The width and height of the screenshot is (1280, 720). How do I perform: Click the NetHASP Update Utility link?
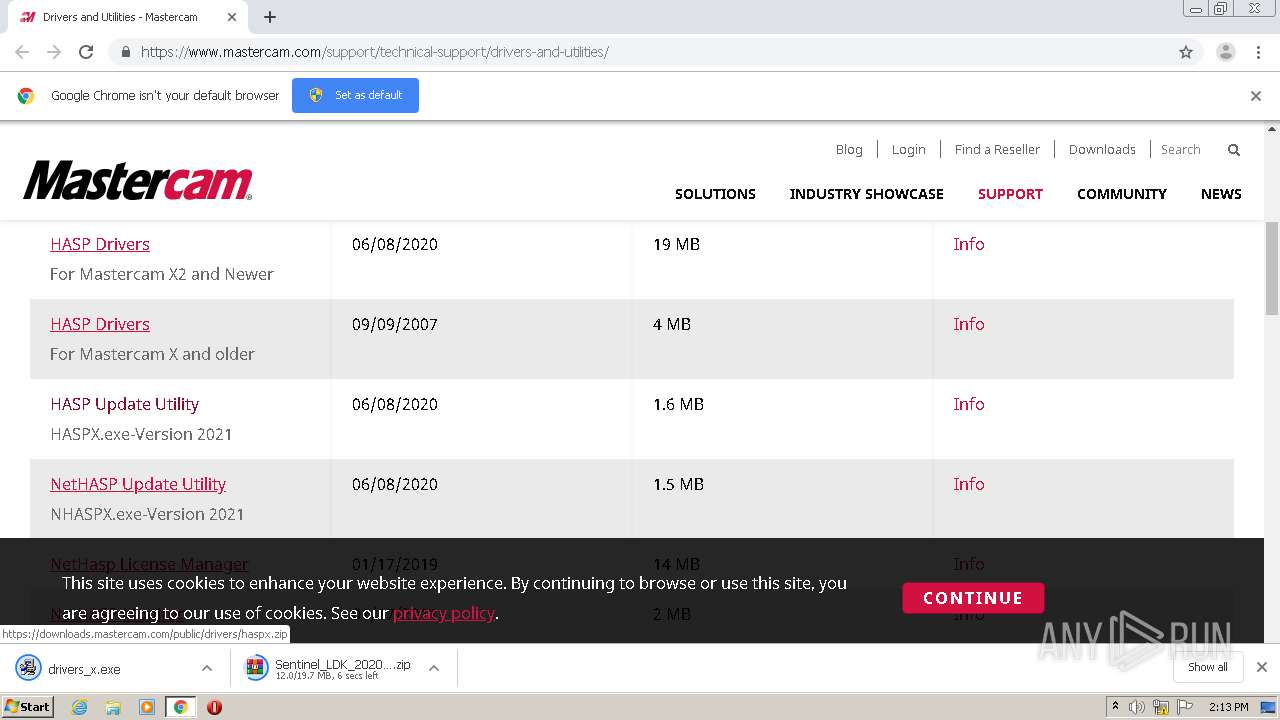[138, 484]
